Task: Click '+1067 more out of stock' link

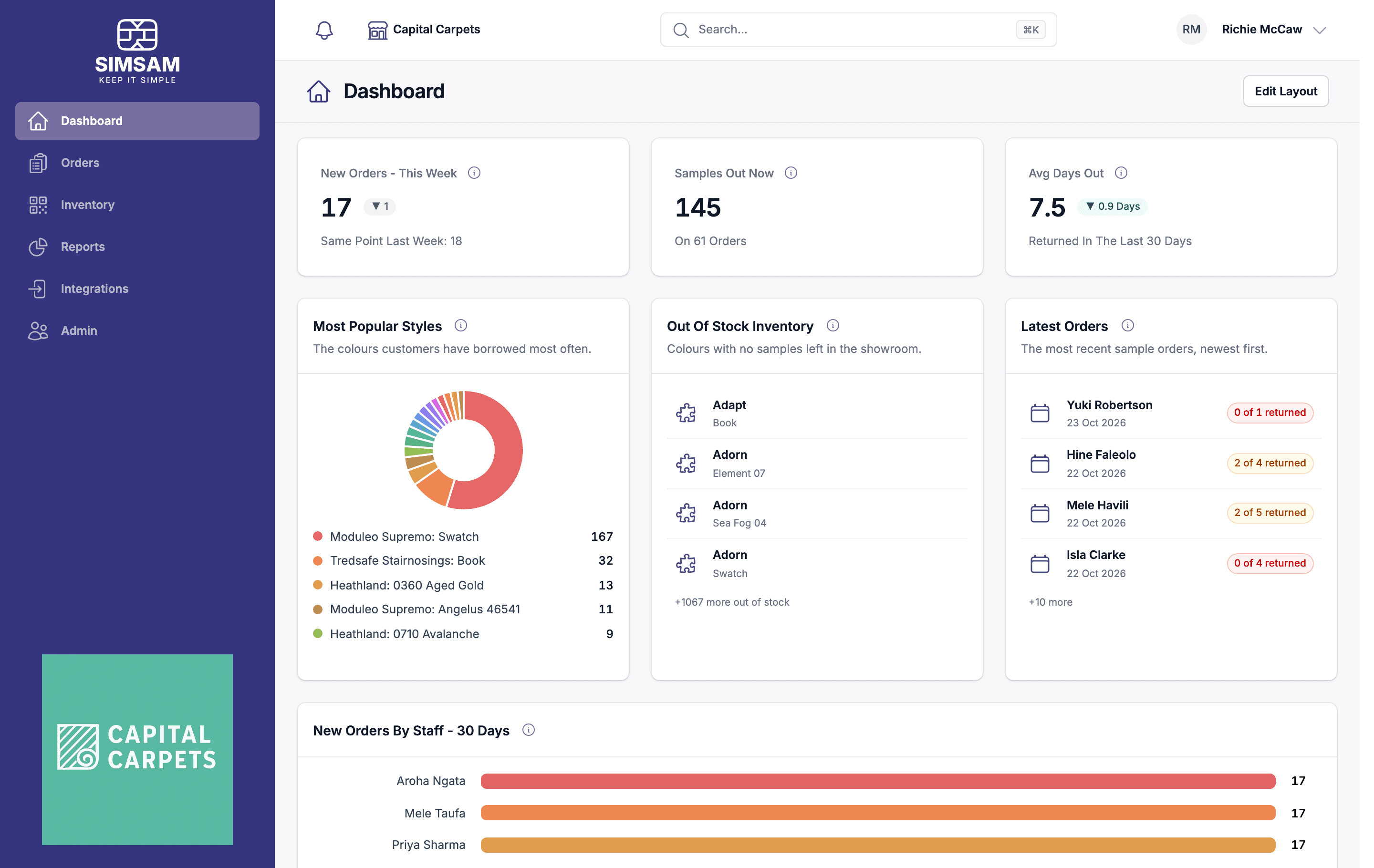Action: pyautogui.click(x=731, y=602)
